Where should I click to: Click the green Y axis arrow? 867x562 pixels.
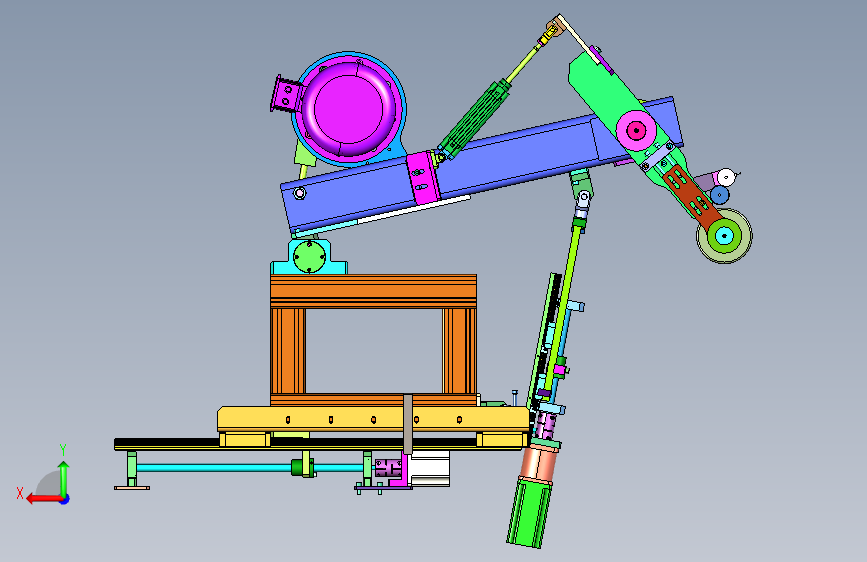64,480
